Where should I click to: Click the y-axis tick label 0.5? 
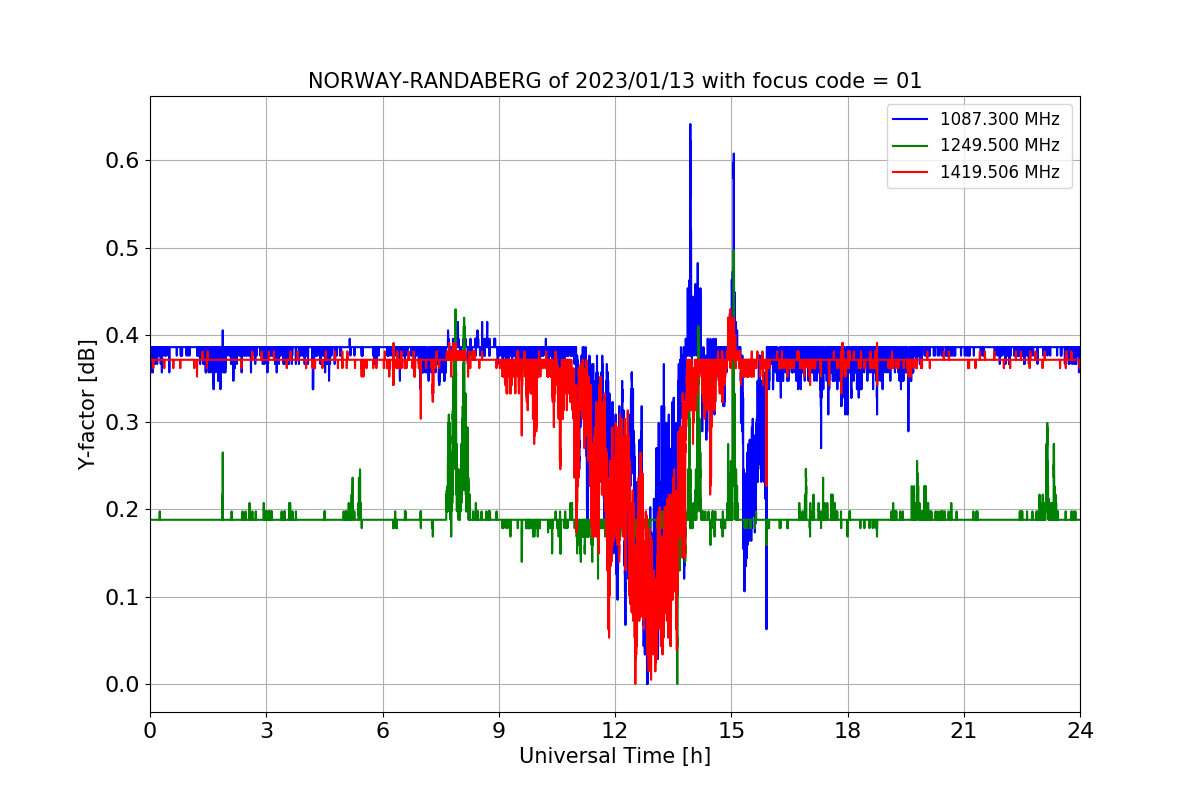click(x=122, y=248)
